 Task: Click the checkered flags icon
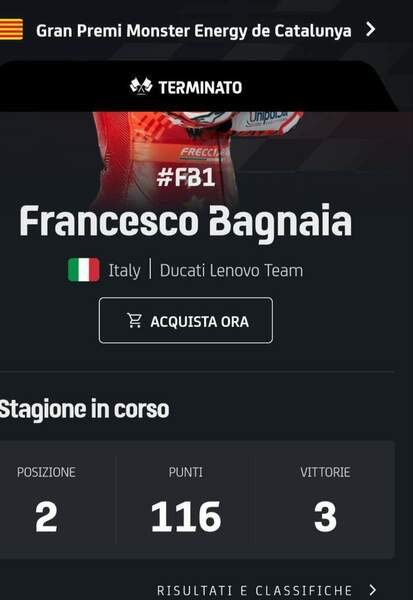click(x=140, y=86)
